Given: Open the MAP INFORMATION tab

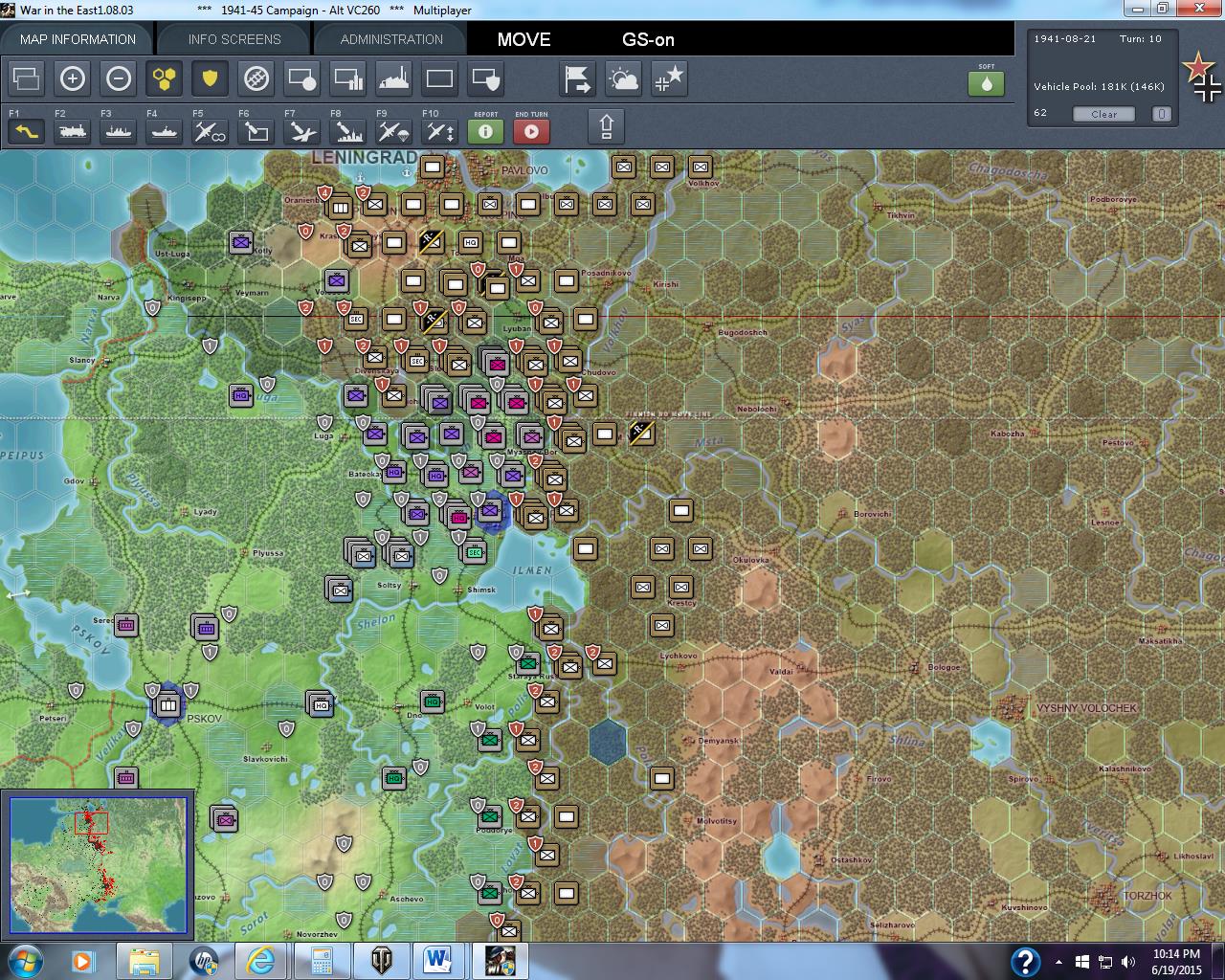Looking at the screenshot, I should pos(78,39).
